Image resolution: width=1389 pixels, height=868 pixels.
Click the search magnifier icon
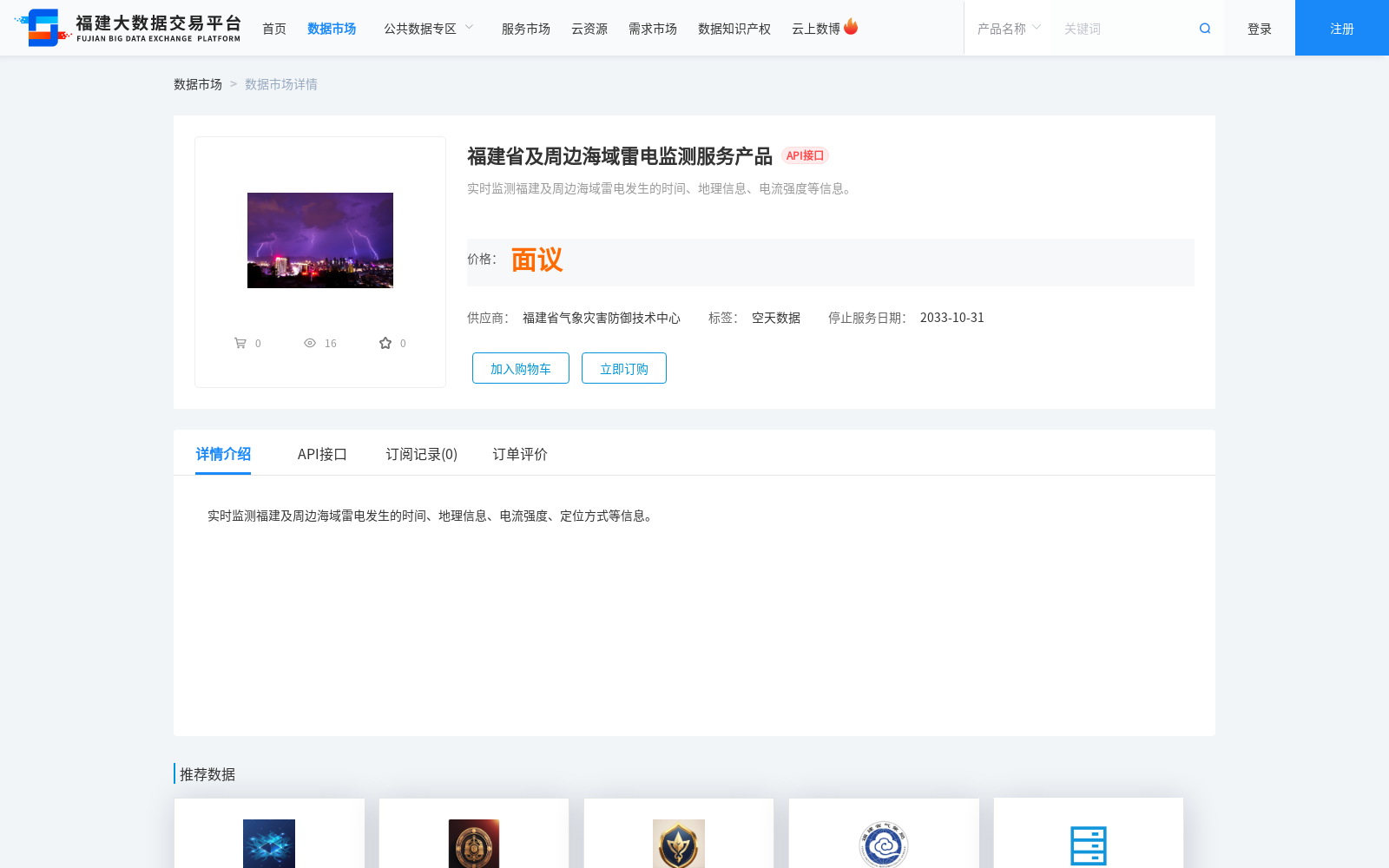1205,29
